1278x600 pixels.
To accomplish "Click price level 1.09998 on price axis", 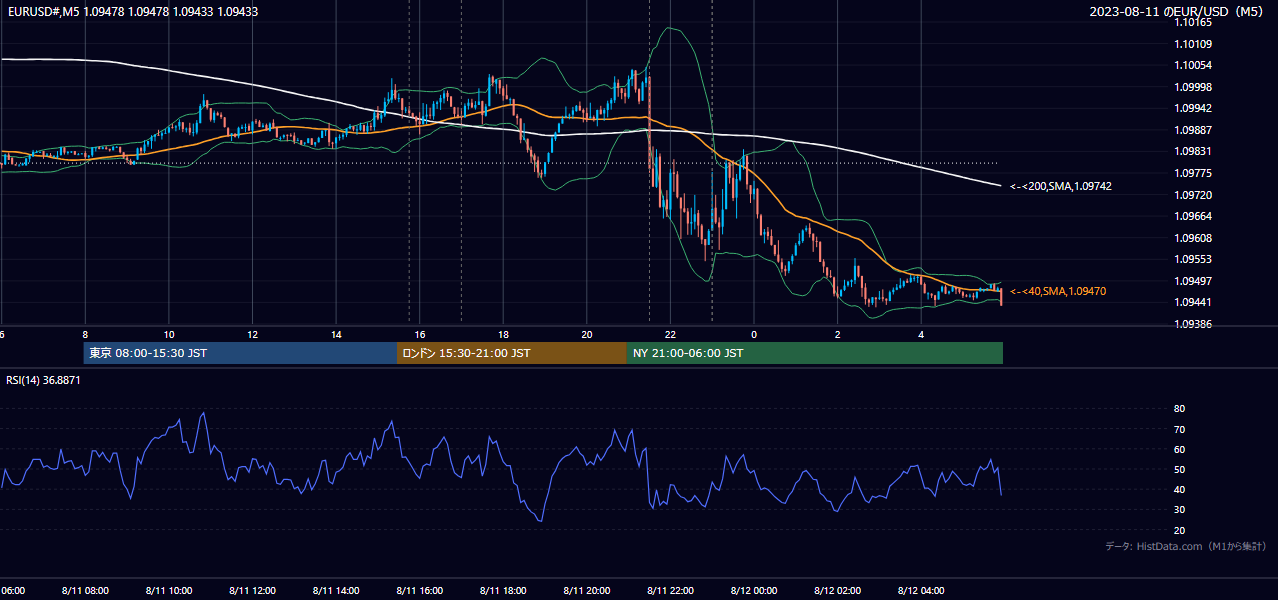I will (1193, 87).
